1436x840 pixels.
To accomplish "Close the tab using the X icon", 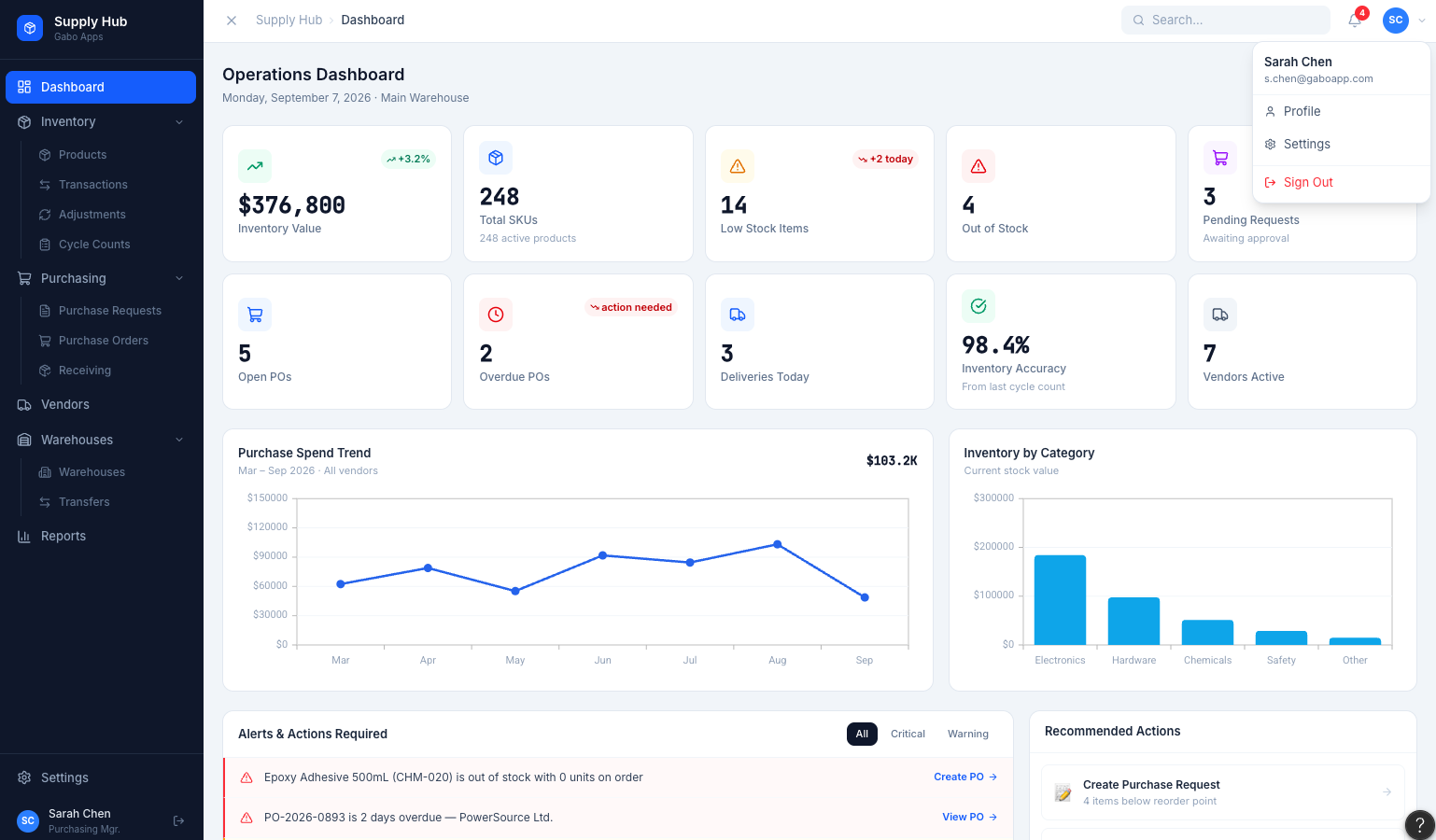I will pyautogui.click(x=232, y=20).
